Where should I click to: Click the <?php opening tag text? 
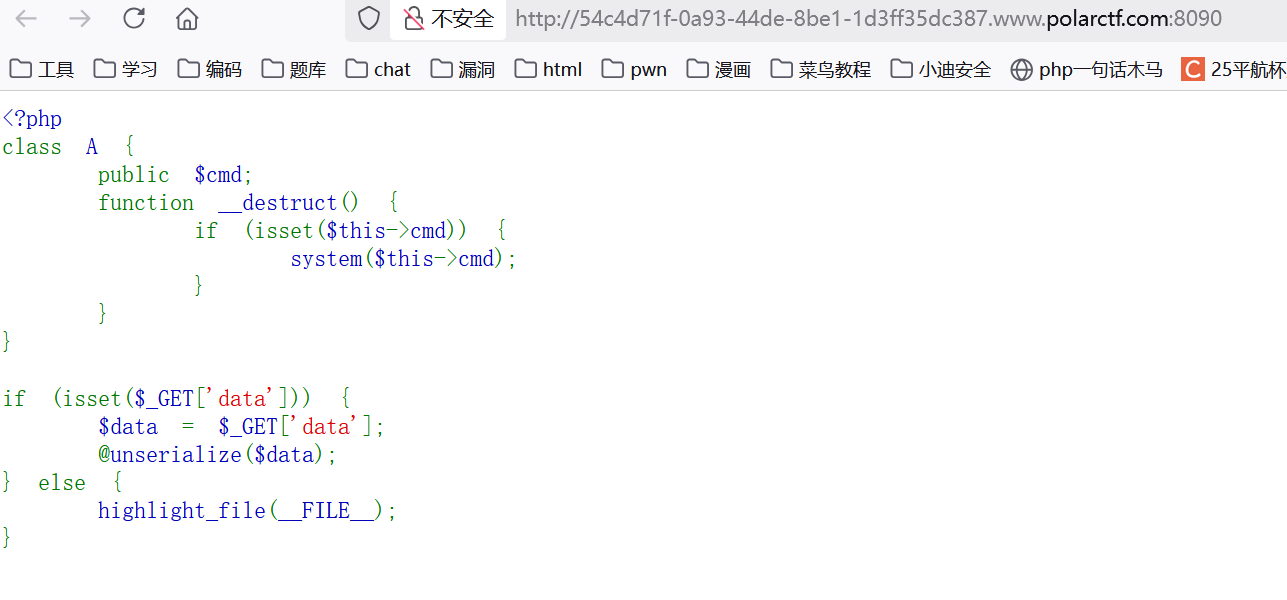(x=32, y=119)
